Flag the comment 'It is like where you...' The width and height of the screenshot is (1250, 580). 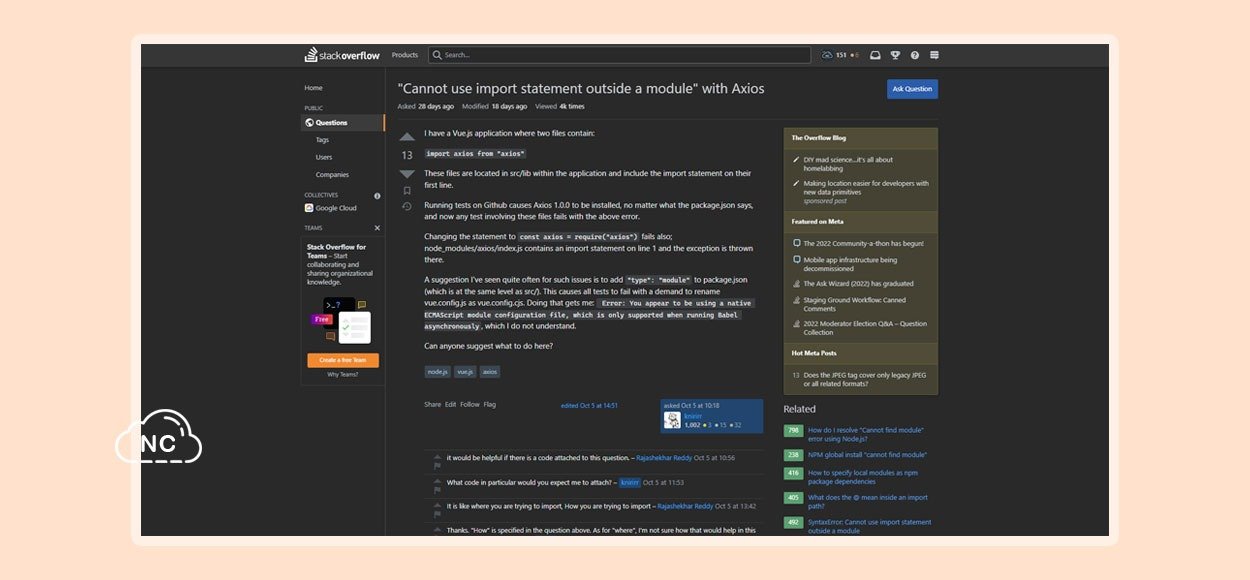pyautogui.click(x=437, y=515)
